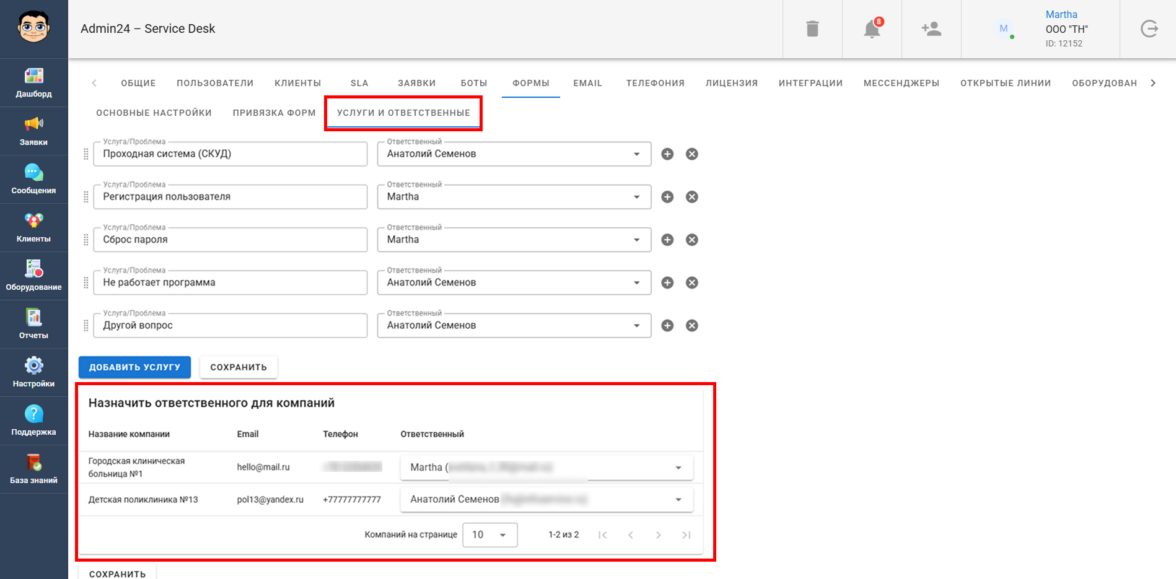
Task: Click Сохранить button next to Добавить услугу
Action: 238,367
